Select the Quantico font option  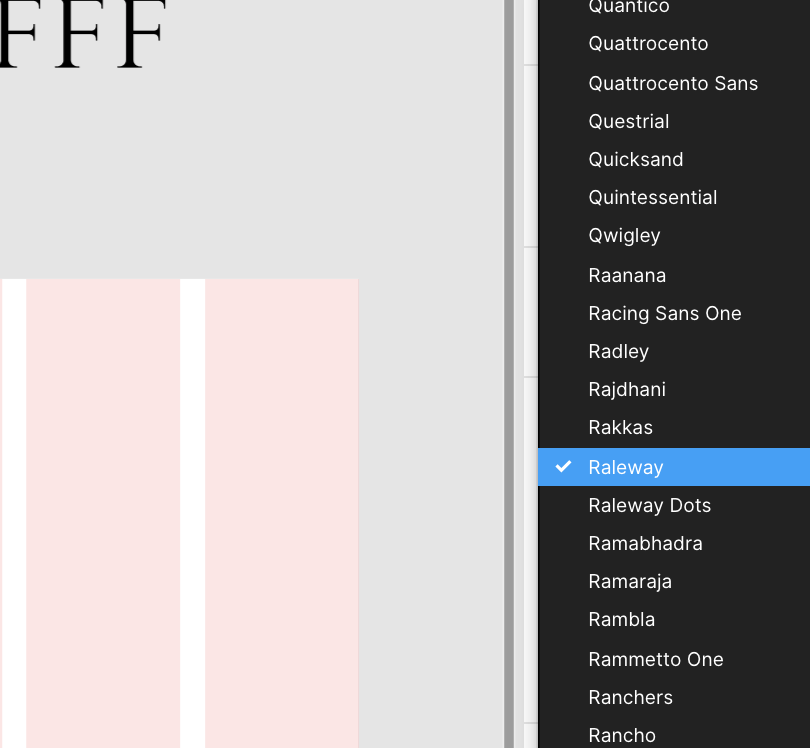(628, 8)
